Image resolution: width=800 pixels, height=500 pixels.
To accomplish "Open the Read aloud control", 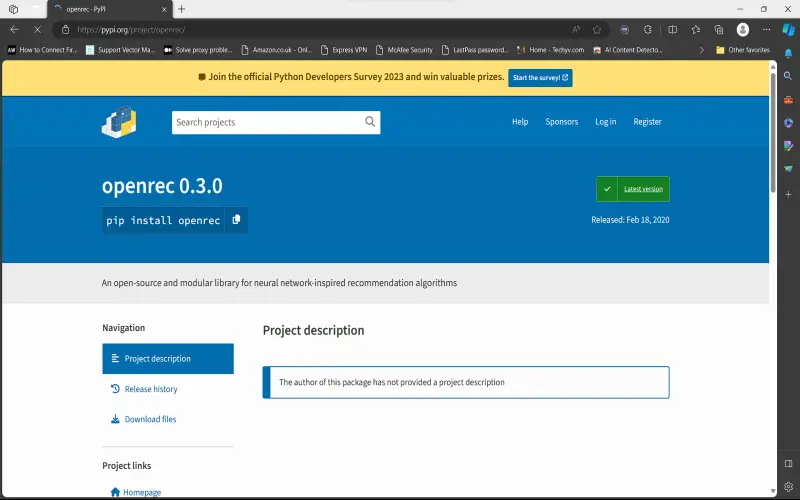I will (x=576, y=30).
